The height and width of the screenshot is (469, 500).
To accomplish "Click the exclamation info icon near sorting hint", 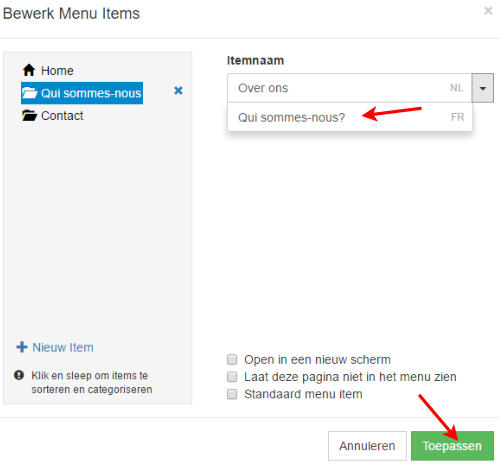I will pos(19,375).
